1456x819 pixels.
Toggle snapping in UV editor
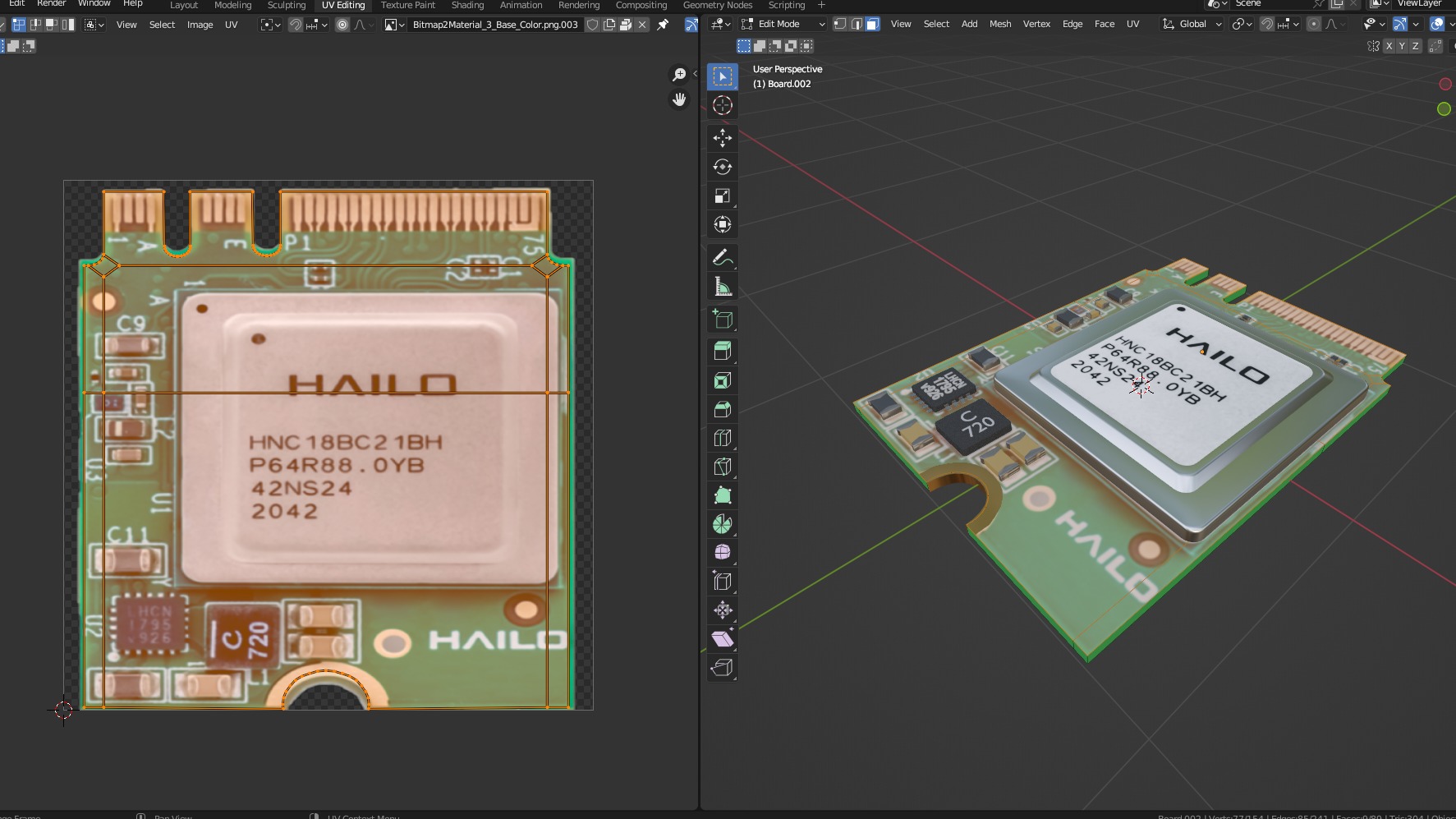tap(296, 25)
